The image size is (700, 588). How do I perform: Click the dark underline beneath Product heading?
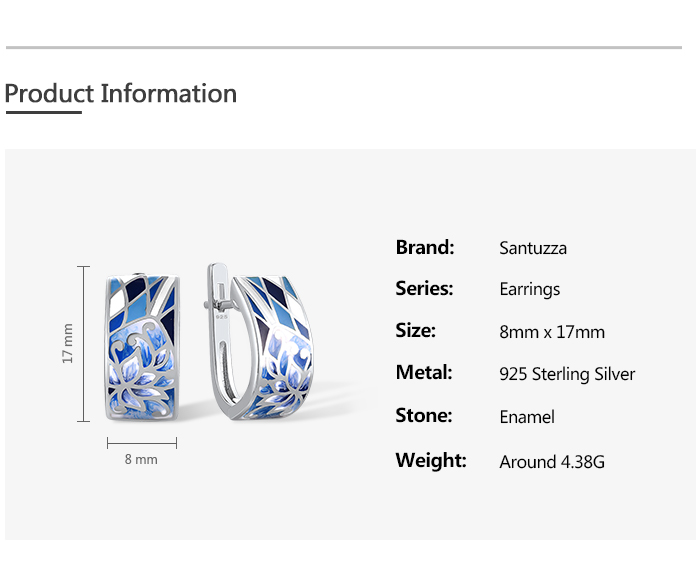(43, 113)
